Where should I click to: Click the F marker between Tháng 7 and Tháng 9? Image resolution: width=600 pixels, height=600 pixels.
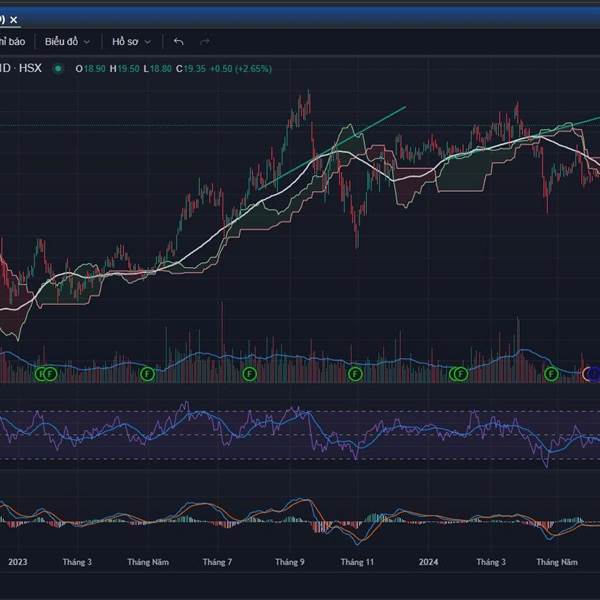[249, 374]
